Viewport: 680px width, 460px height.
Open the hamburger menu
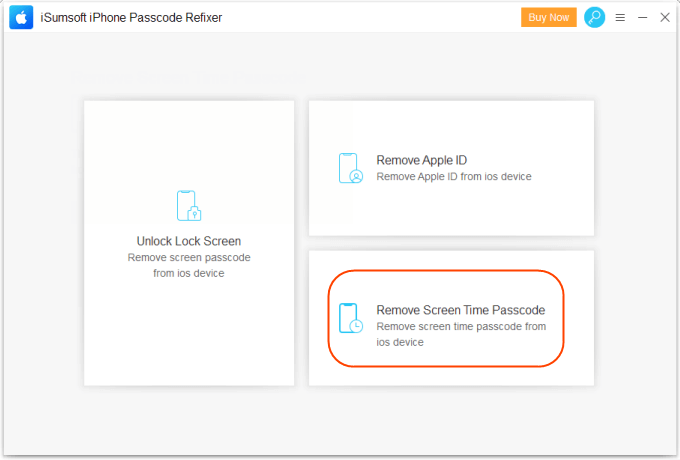point(620,17)
